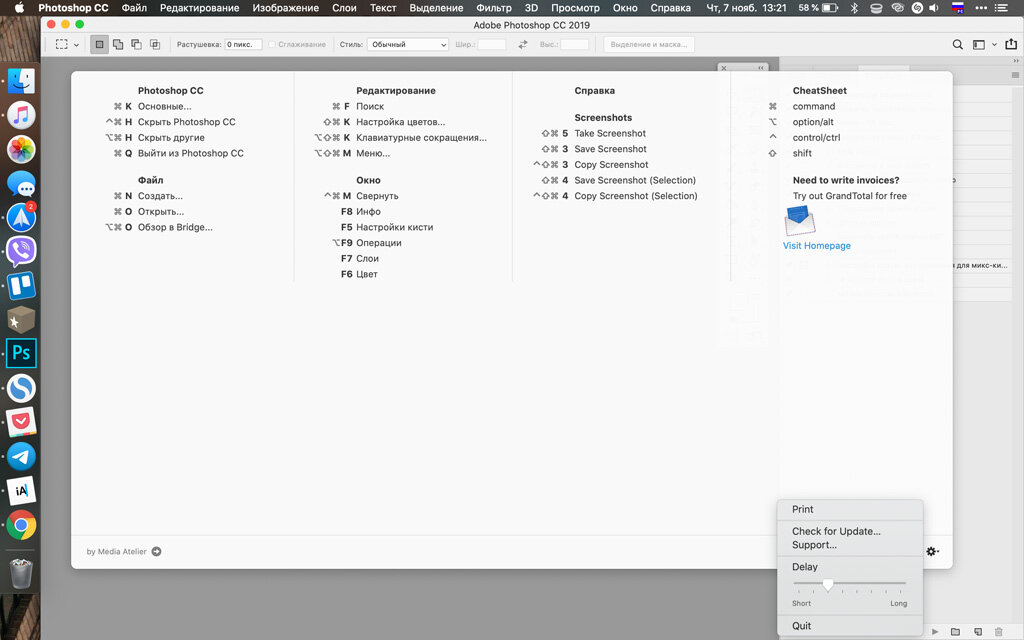The image size is (1024, 640).
Task: Click 'Copy Screenshot (Selection)' entry
Action: coord(635,196)
